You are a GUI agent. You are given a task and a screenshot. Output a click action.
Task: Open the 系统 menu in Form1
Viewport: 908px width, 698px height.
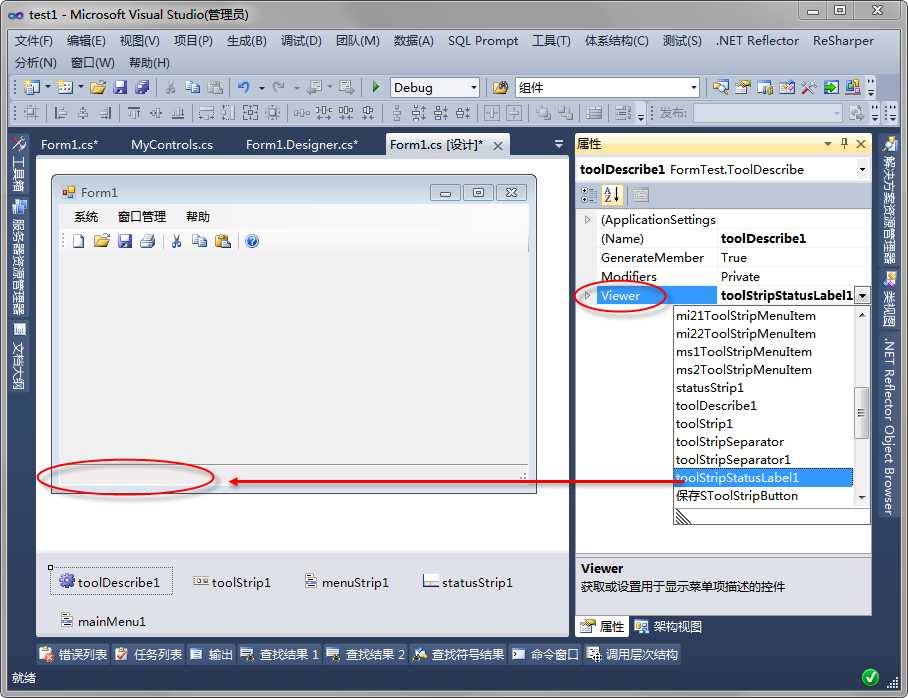tap(86, 217)
